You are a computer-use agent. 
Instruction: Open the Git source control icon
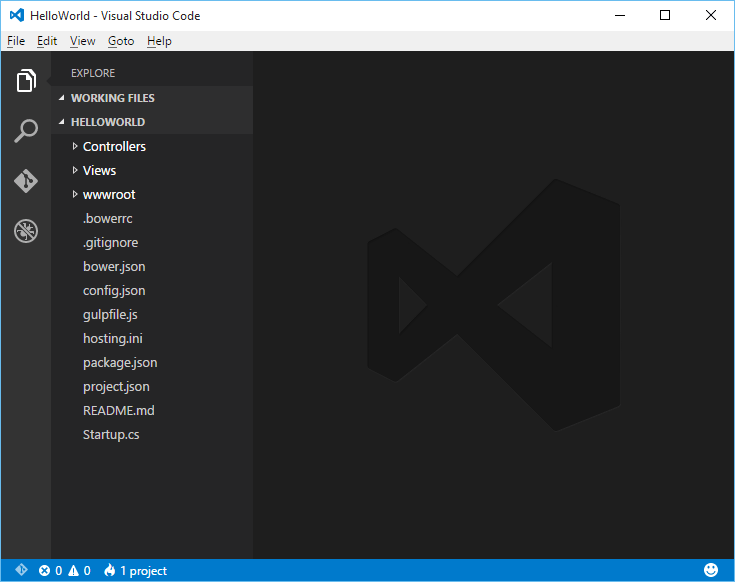pyautogui.click(x=26, y=181)
